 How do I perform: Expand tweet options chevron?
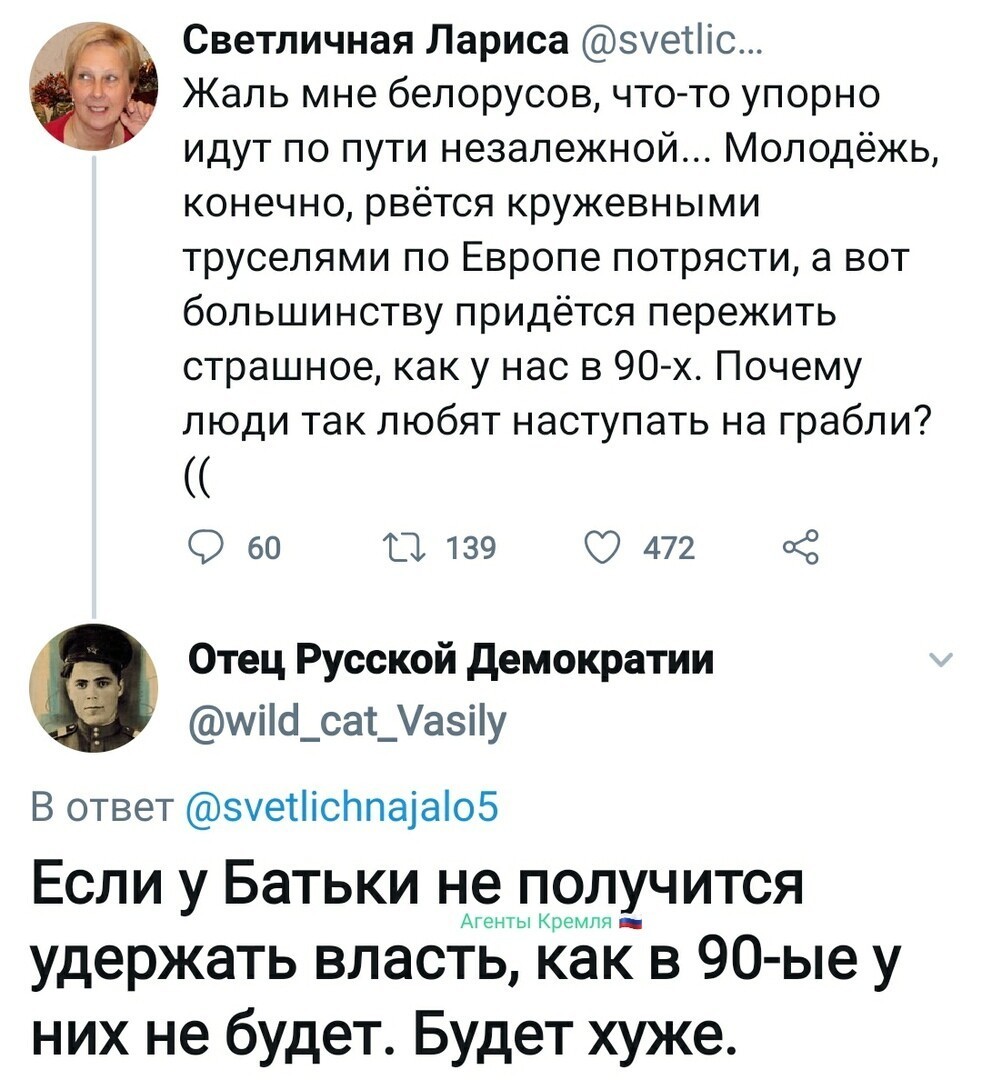click(x=941, y=659)
